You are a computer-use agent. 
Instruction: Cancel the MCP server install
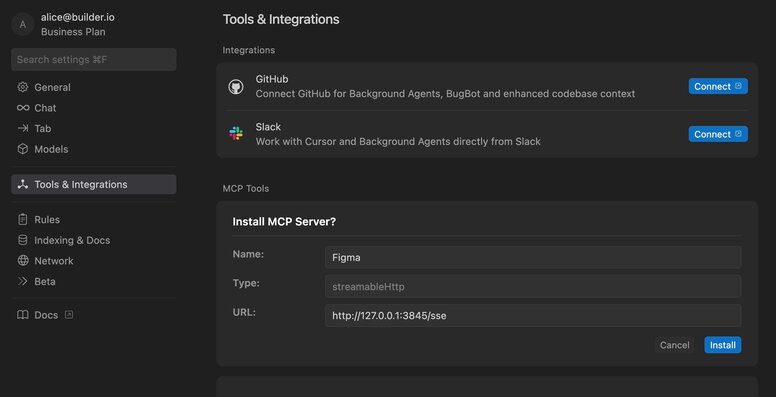[x=675, y=345]
